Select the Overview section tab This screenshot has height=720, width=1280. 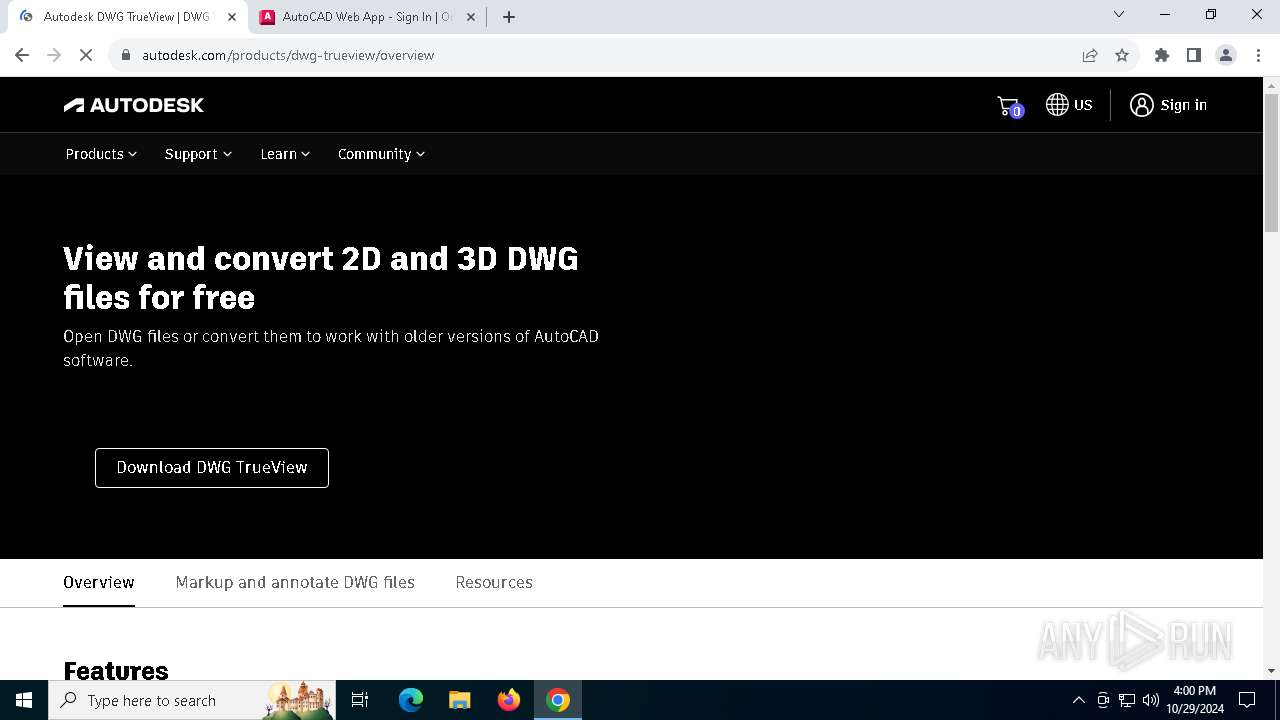point(99,582)
